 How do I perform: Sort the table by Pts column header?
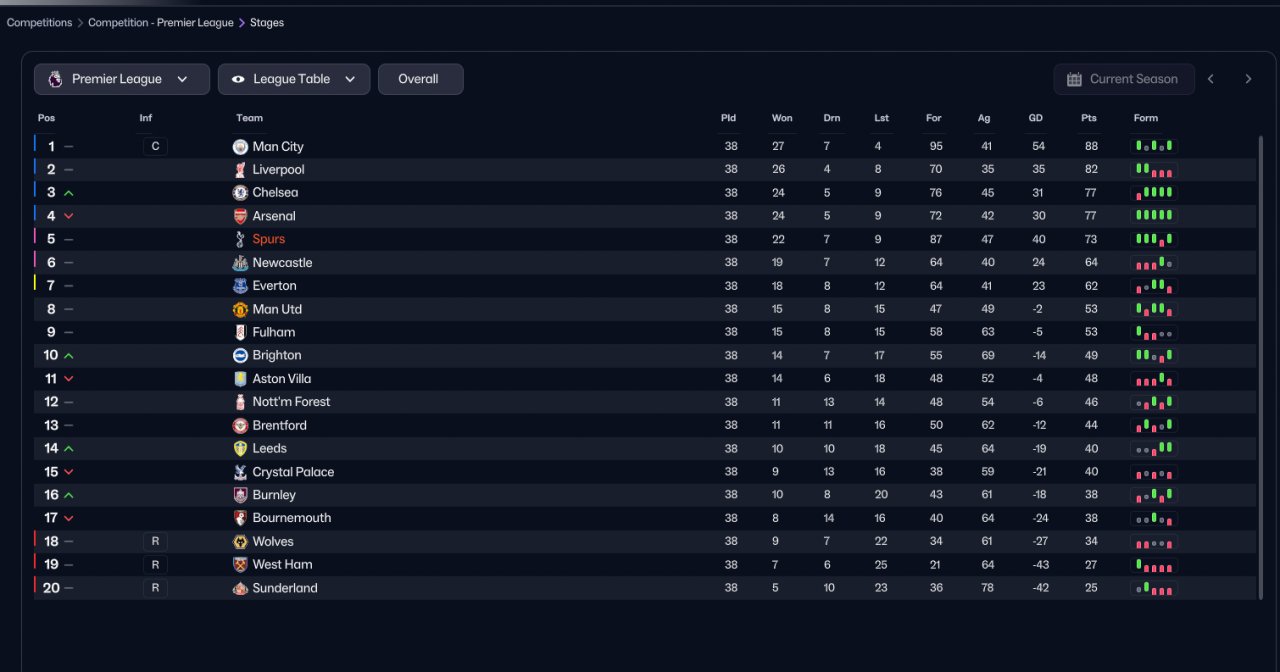click(1089, 118)
